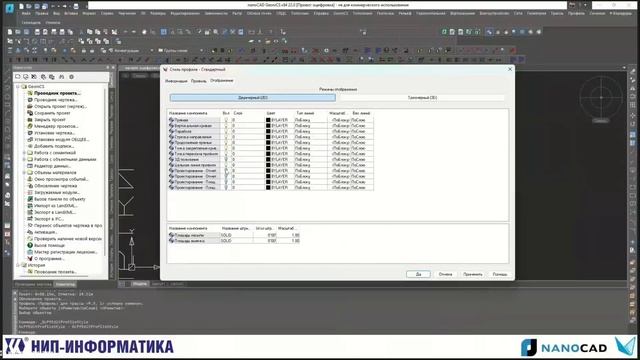This screenshot has height=360, width=640.
Task: Click Импорт из LandXML... item
Action: coord(56,206)
